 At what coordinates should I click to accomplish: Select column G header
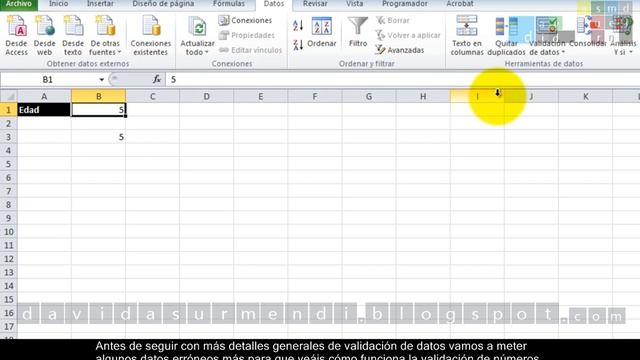369,96
